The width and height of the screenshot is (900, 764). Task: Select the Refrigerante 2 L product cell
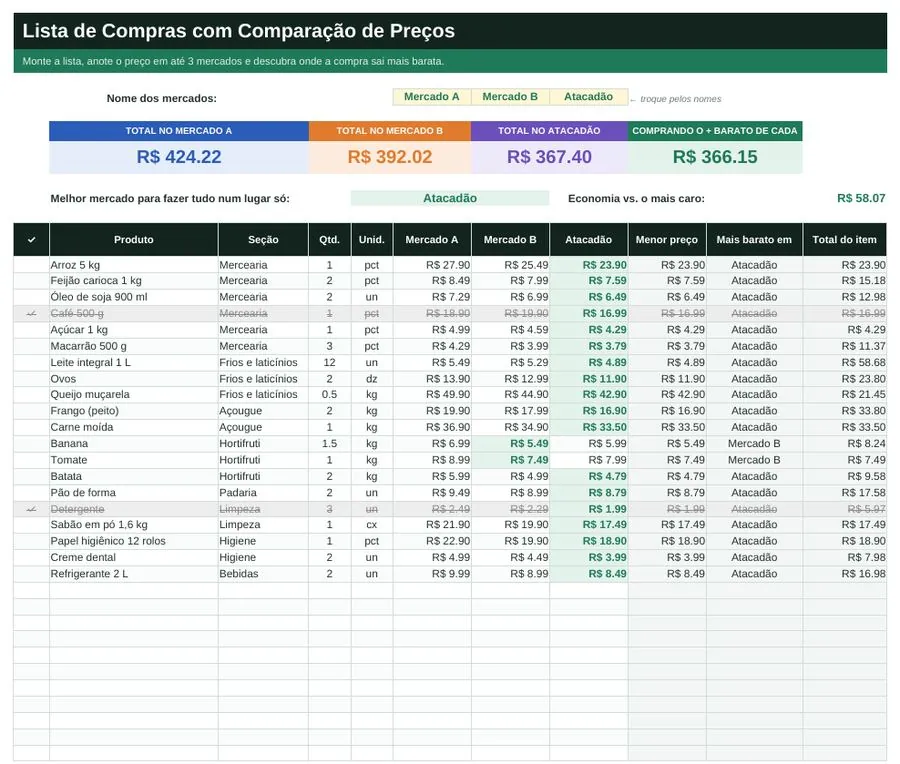tap(134, 574)
